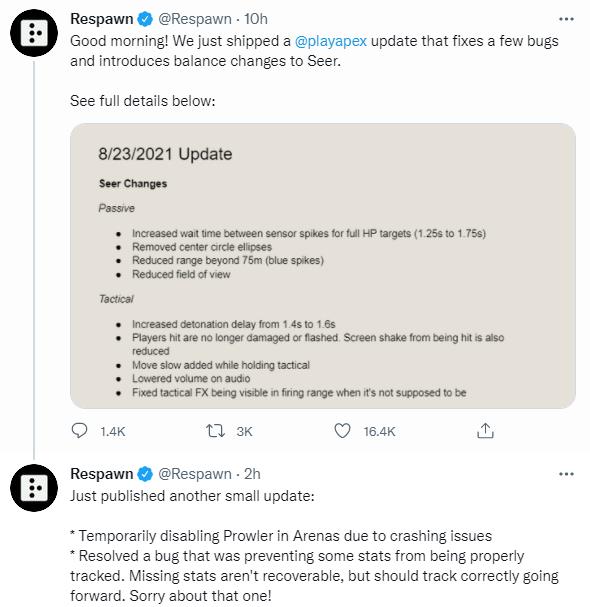Open the 2h timestamp link

pos(252,473)
